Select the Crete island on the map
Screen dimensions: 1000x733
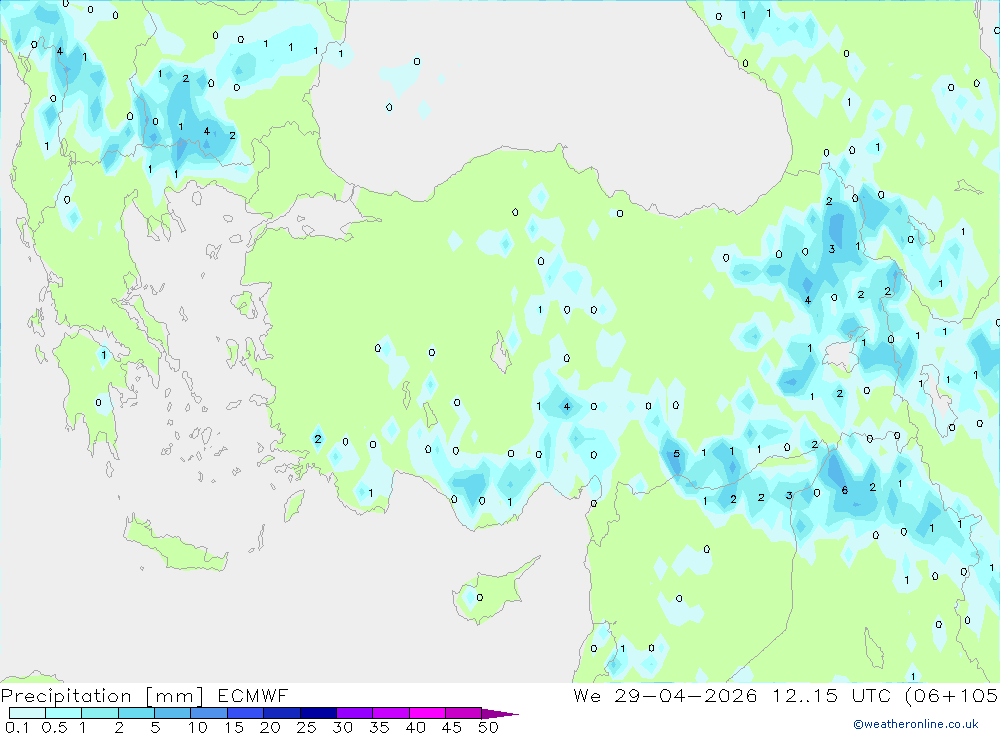click(x=175, y=544)
